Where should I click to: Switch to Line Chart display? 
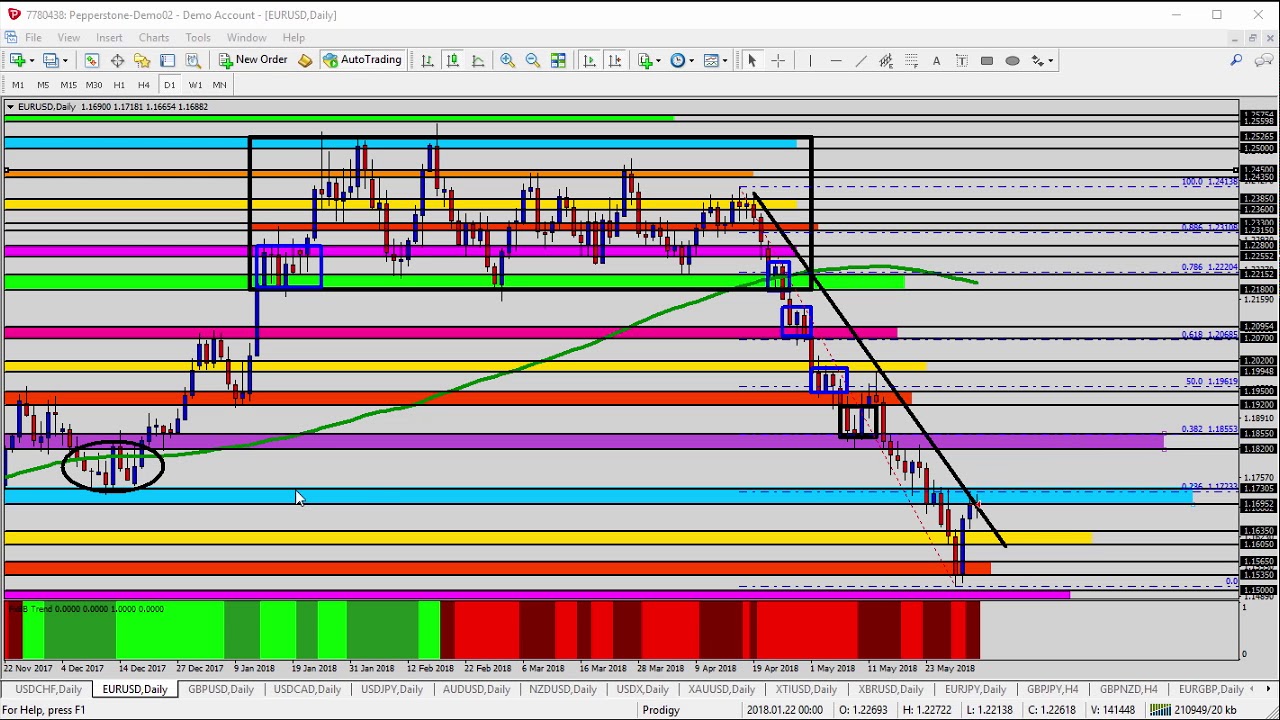(x=478, y=60)
